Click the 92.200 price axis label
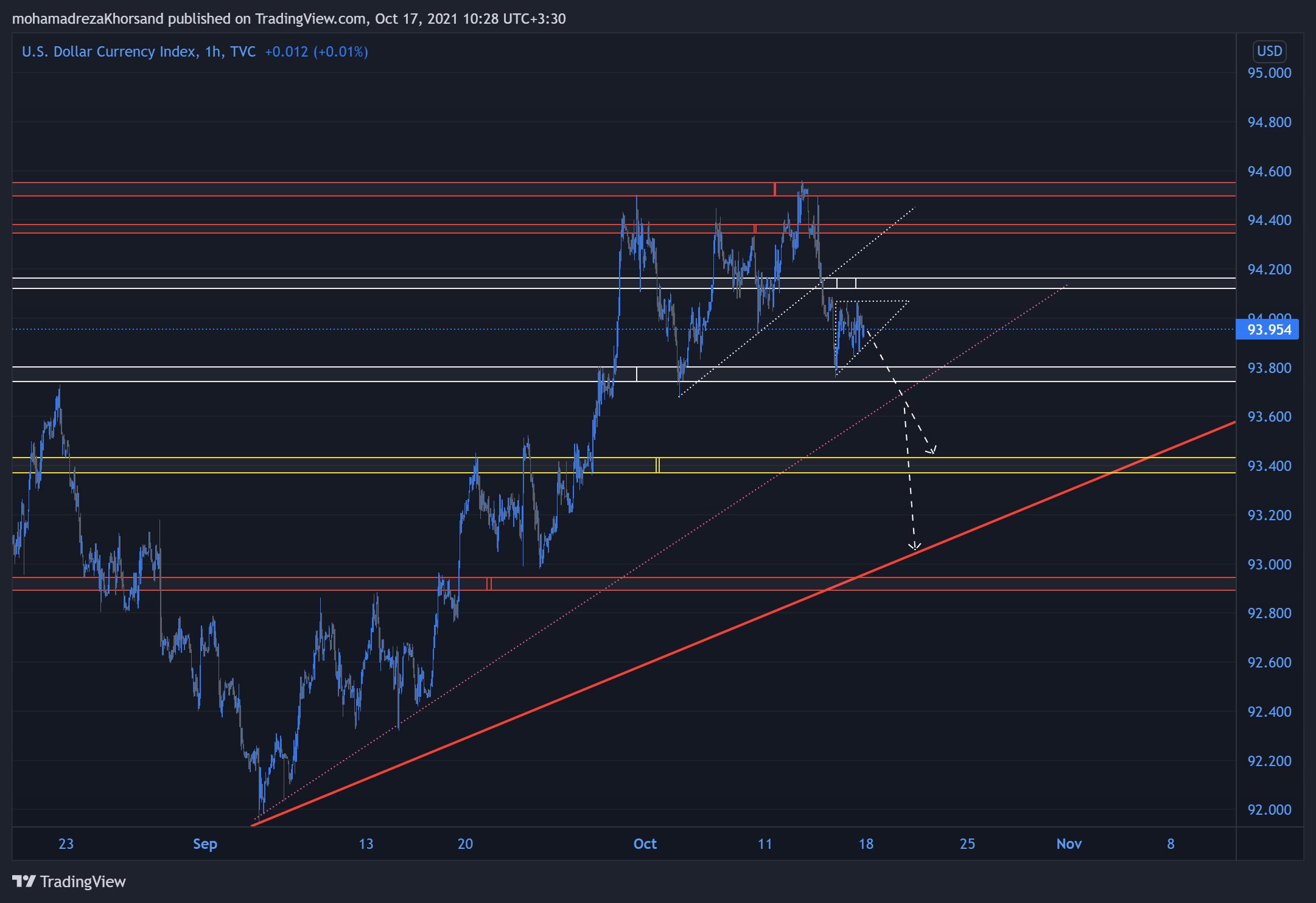 tap(1269, 761)
